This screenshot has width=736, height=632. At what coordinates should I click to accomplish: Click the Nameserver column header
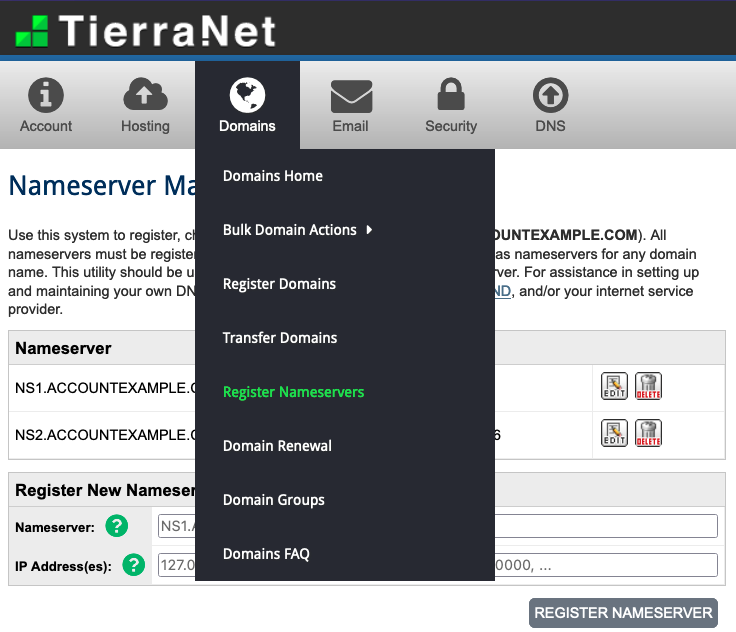[x=63, y=348]
